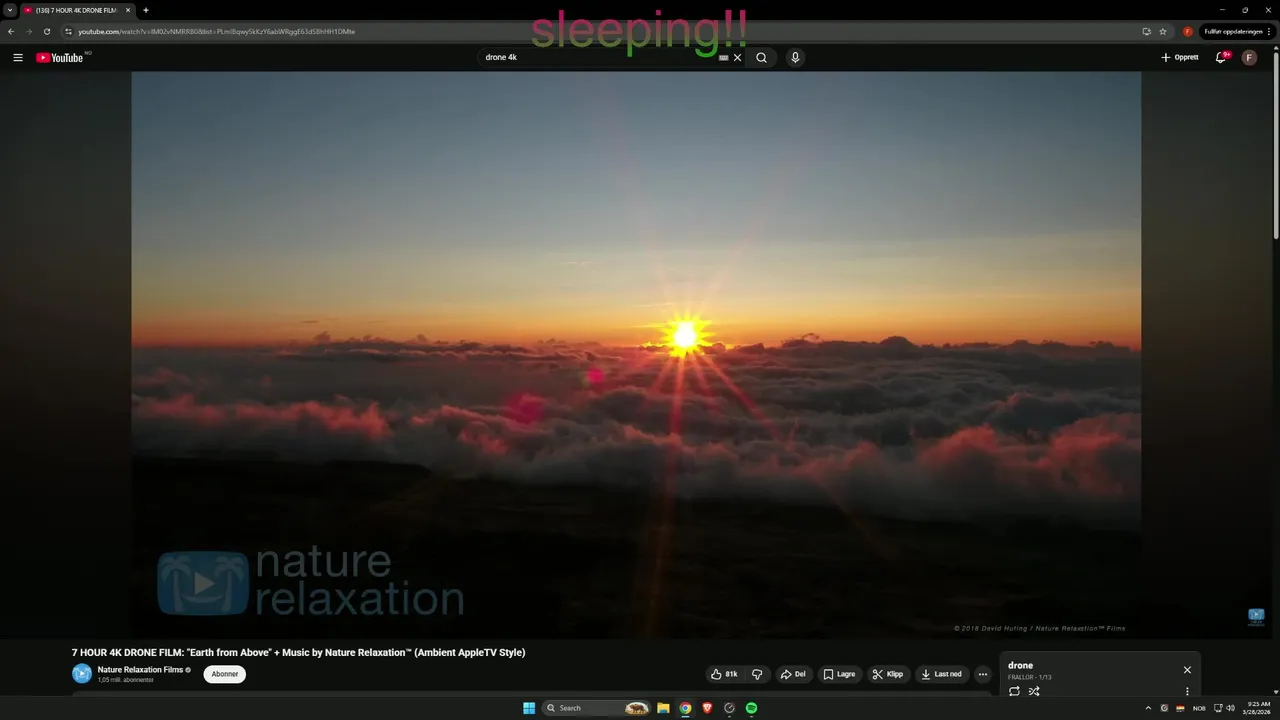1280x720 pixels.
Task: Subscribe using the Abonner button
Action: (225, 674)
